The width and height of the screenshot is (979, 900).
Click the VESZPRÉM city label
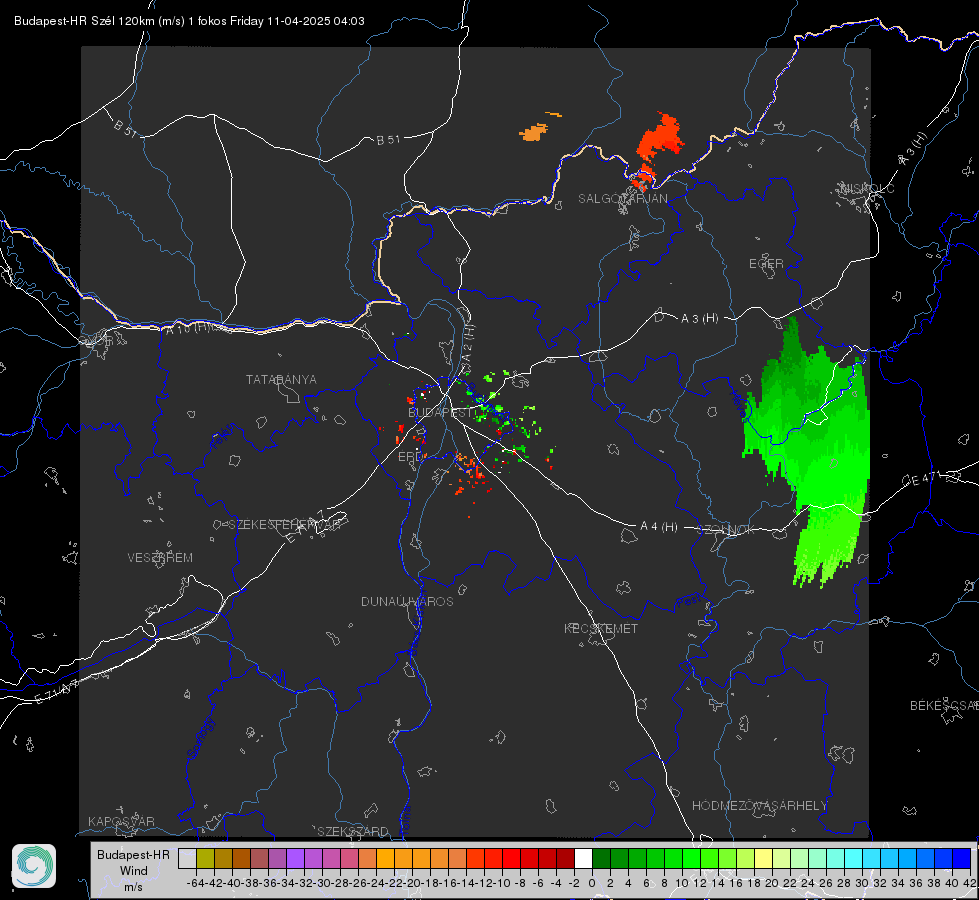pos(160,558)
